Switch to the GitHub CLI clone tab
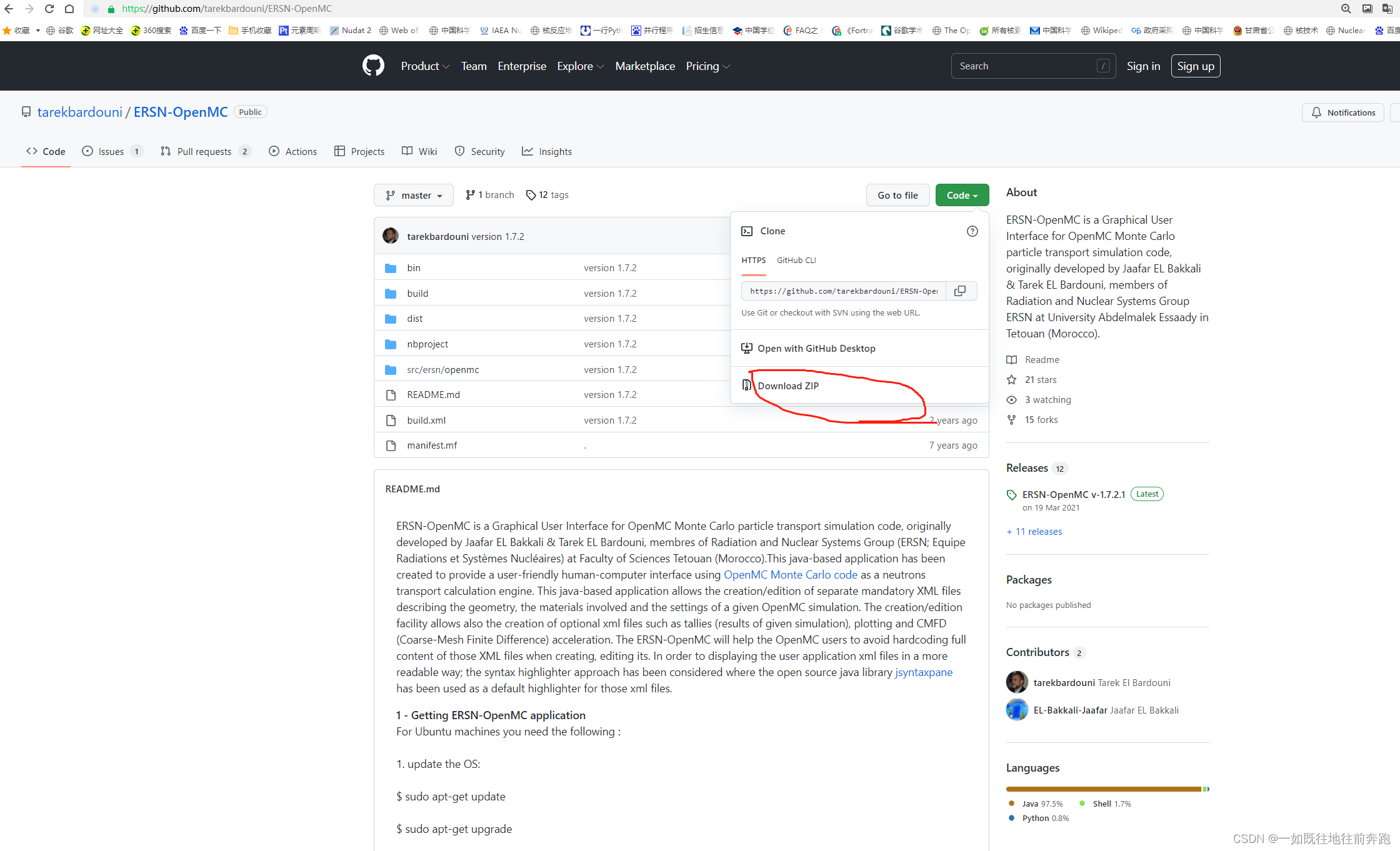 (796, 260)
